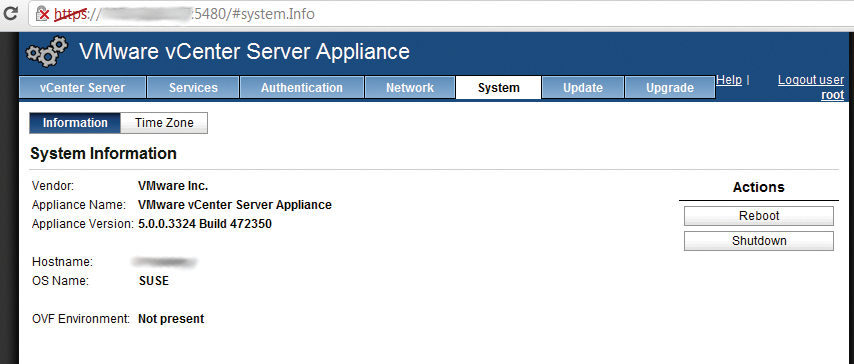Click the Help link
The width and height of the screenshot is (854, 364).
pyautogui.click(x=729, y=80)
